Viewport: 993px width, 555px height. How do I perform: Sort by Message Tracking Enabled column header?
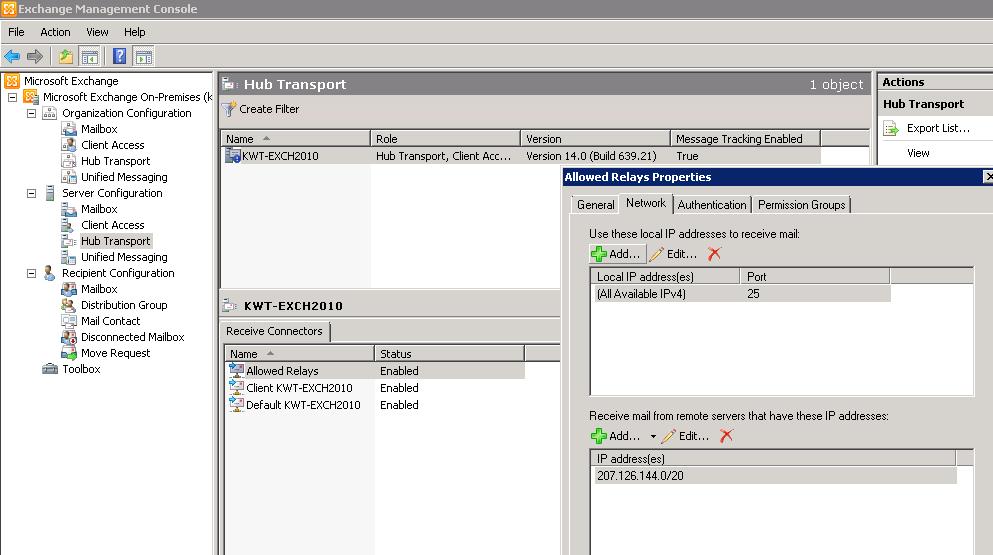click(x=745, y=139)
